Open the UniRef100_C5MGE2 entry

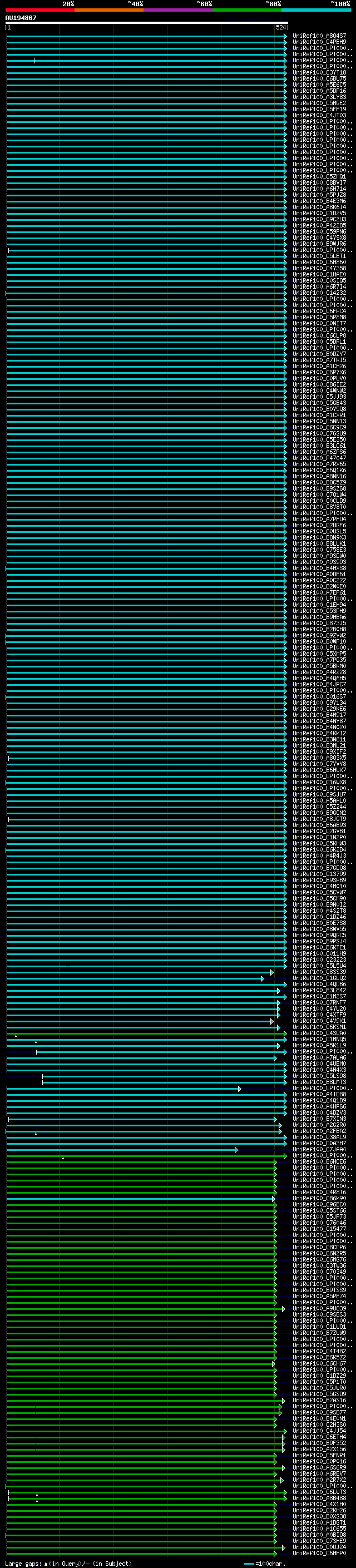(319, 103)
